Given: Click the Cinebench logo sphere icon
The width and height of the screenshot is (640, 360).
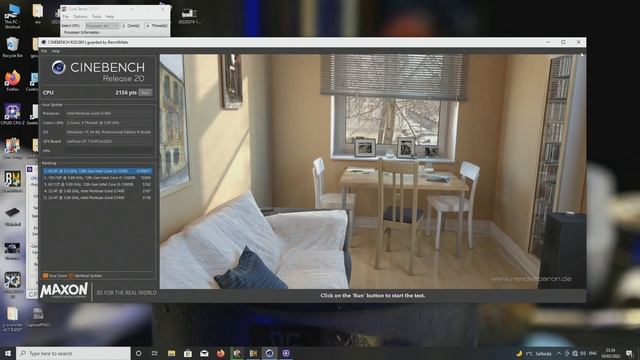Looking at the screenshot, I should pyautogui.click(x=59, y=67).
